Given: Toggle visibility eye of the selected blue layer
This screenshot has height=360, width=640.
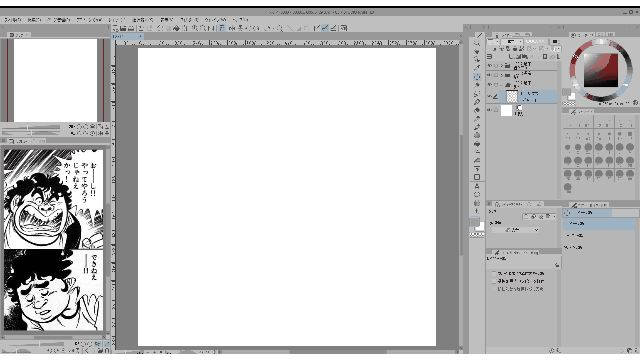Looking at the screenshot, I should coord(489,96).
